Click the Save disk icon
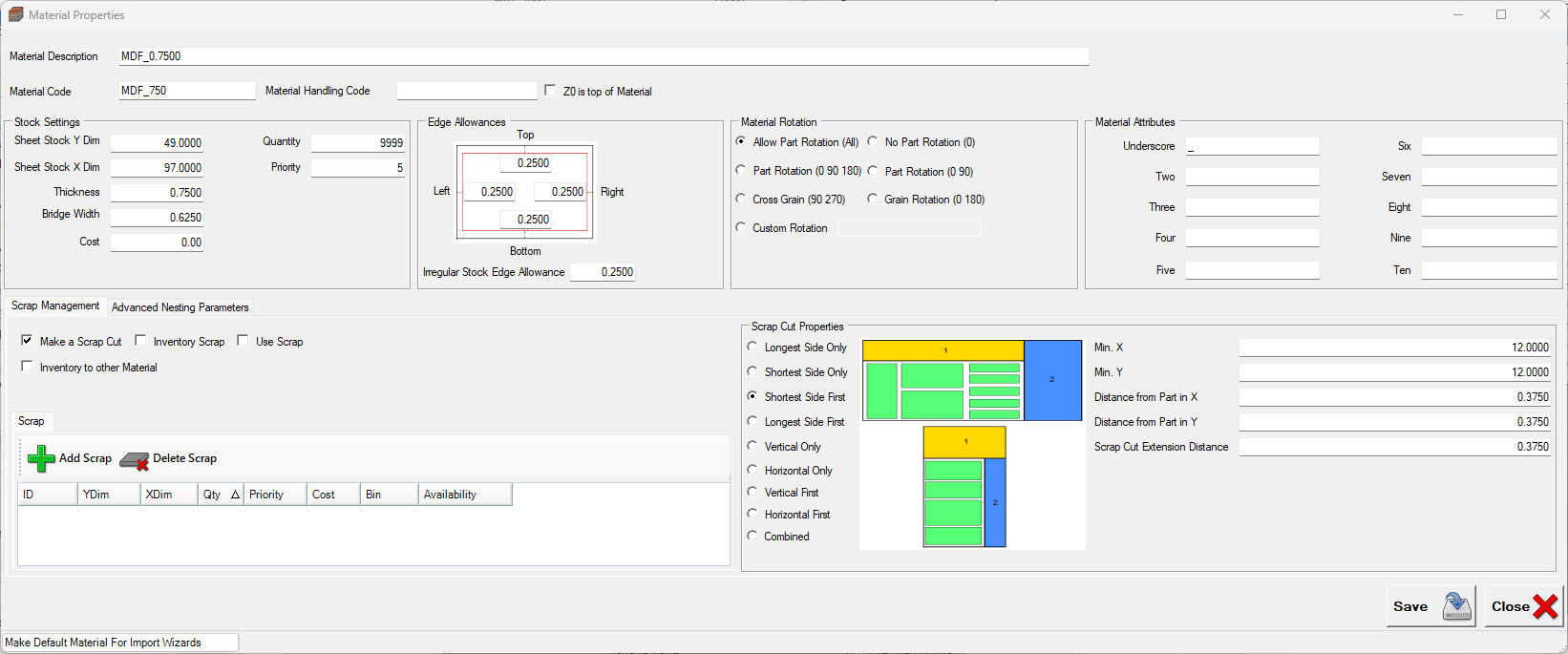The image size is (1568, 654). coord(1457,606)
